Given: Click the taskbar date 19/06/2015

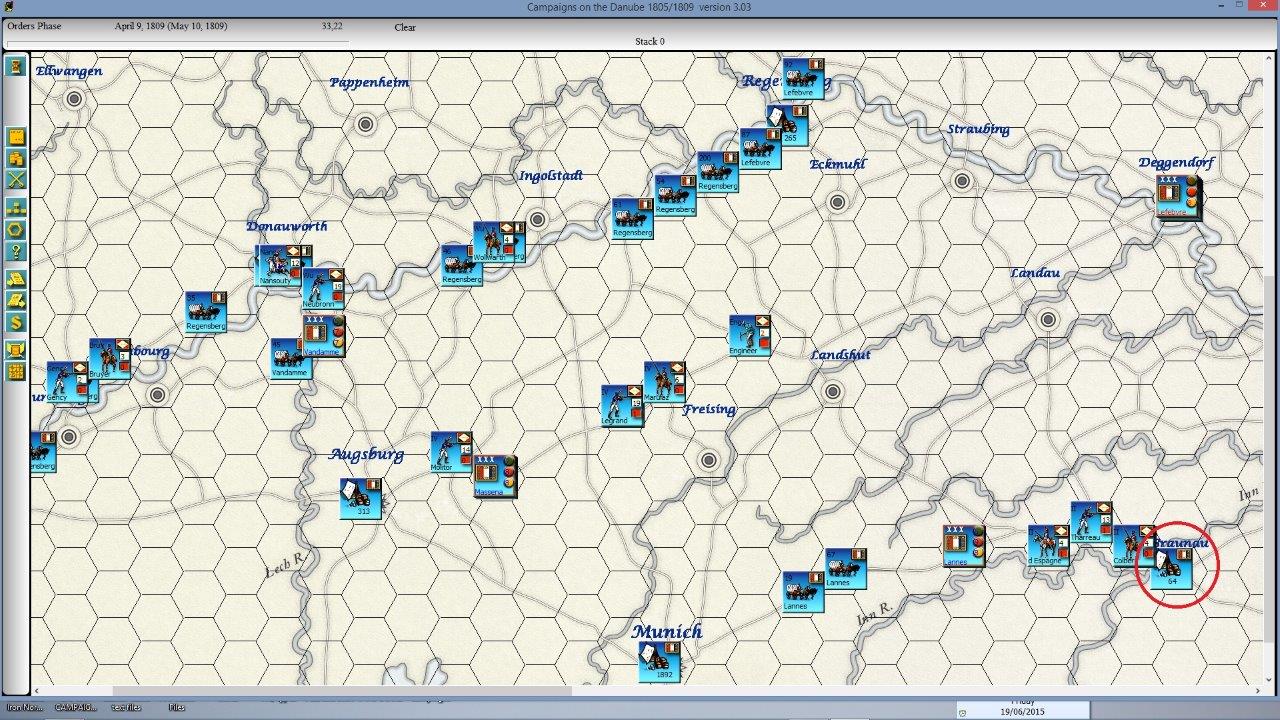Looking at the screenshot, I should (1021, 712).
